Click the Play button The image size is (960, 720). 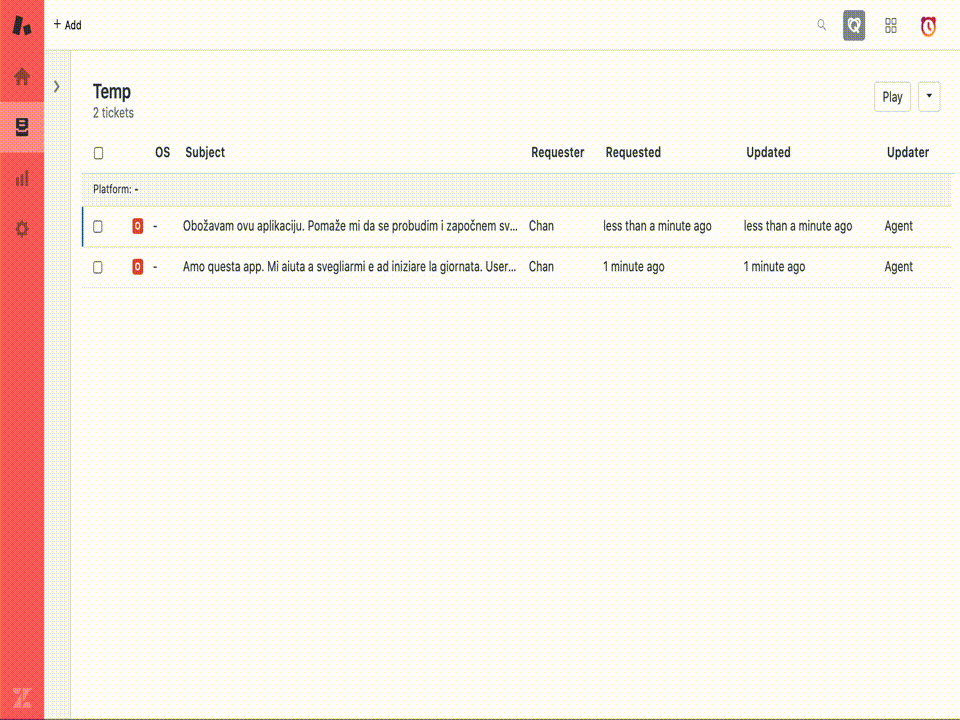[892, 97]
